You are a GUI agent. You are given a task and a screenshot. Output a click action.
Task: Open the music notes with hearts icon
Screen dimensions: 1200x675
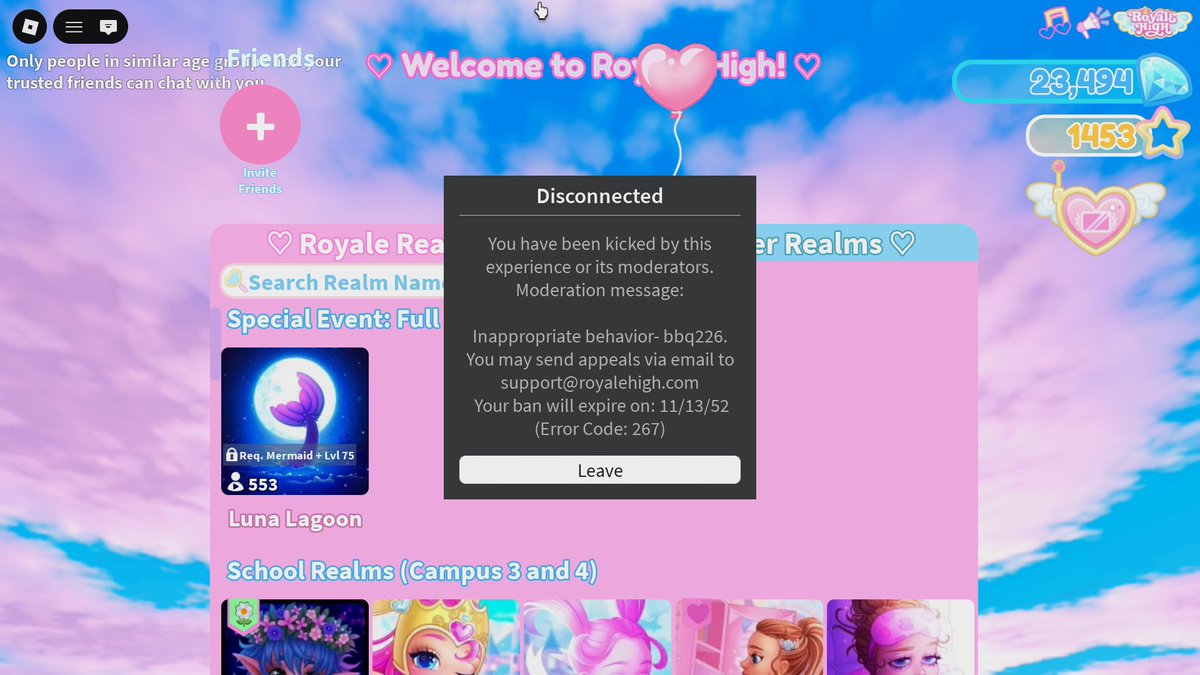click(x=1054, y=22)
